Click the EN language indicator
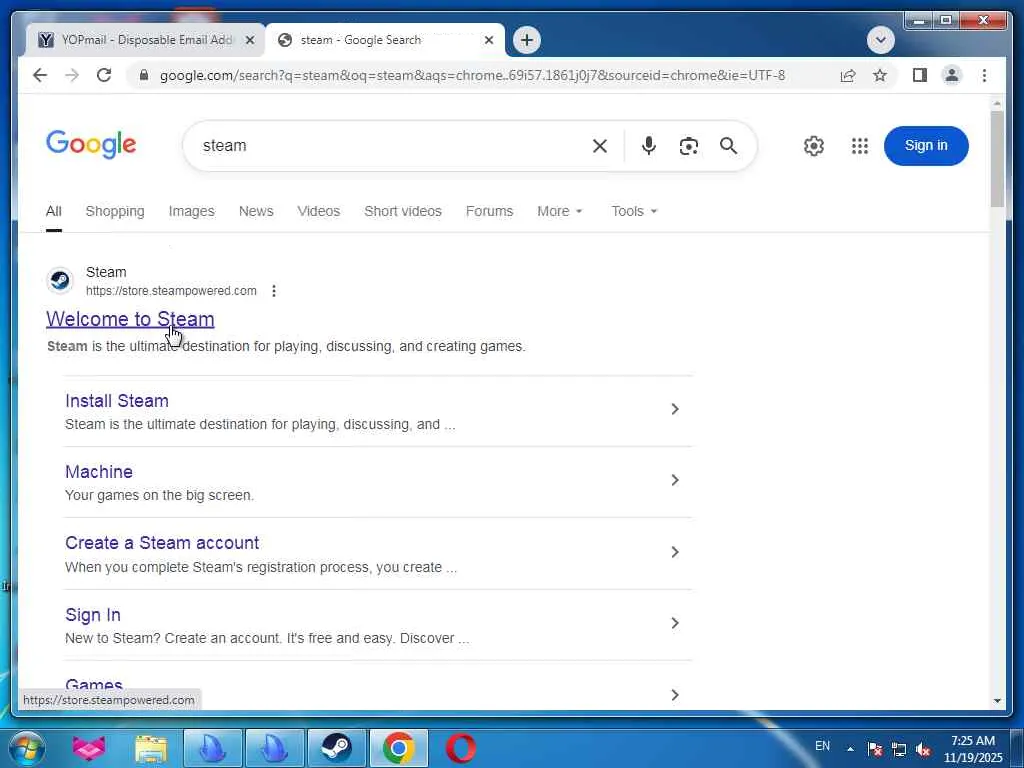The width and height of the screenshot is (1024, 768). pyautogui.click(x=823, y=746)
